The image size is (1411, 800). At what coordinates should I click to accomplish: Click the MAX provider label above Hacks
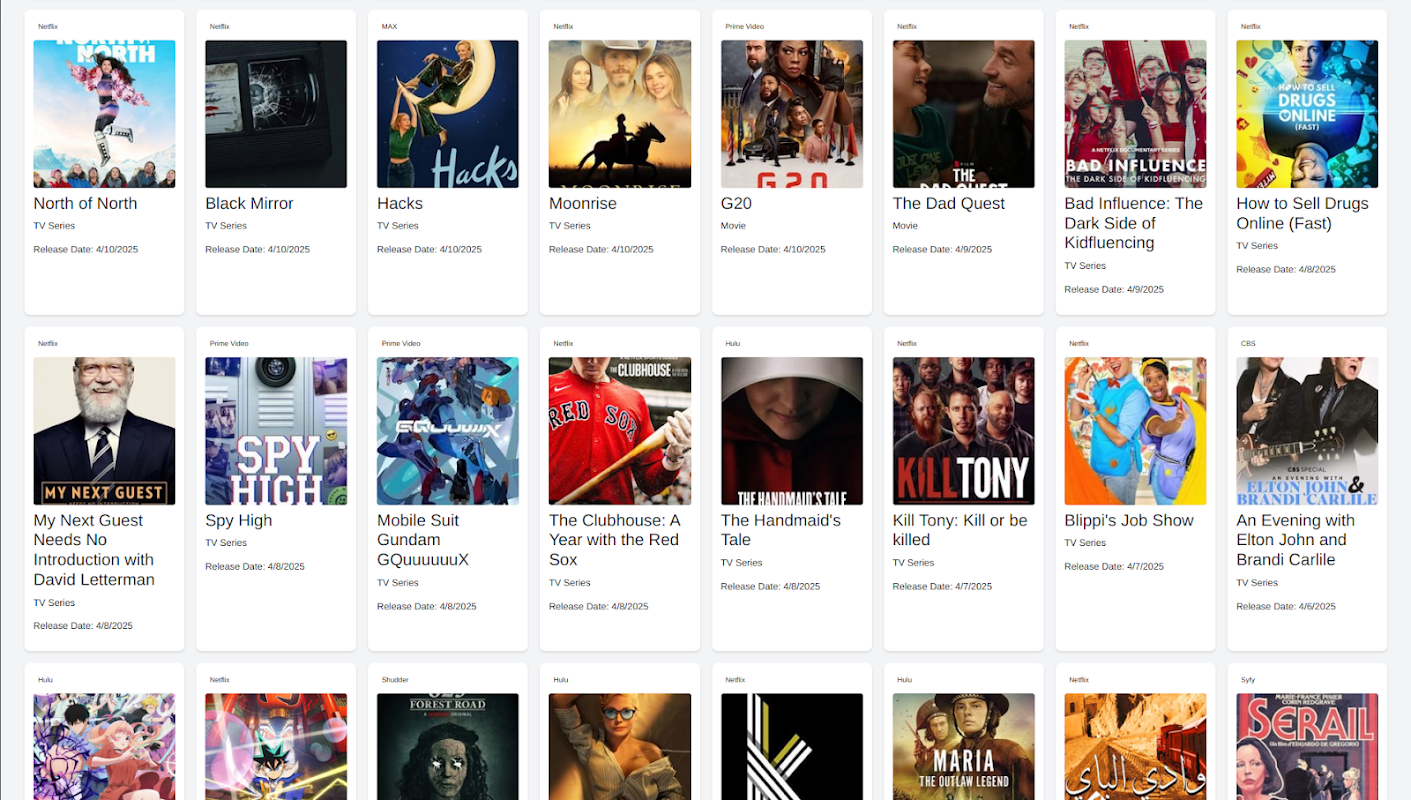pyautogui.click(x=389, y=27)
